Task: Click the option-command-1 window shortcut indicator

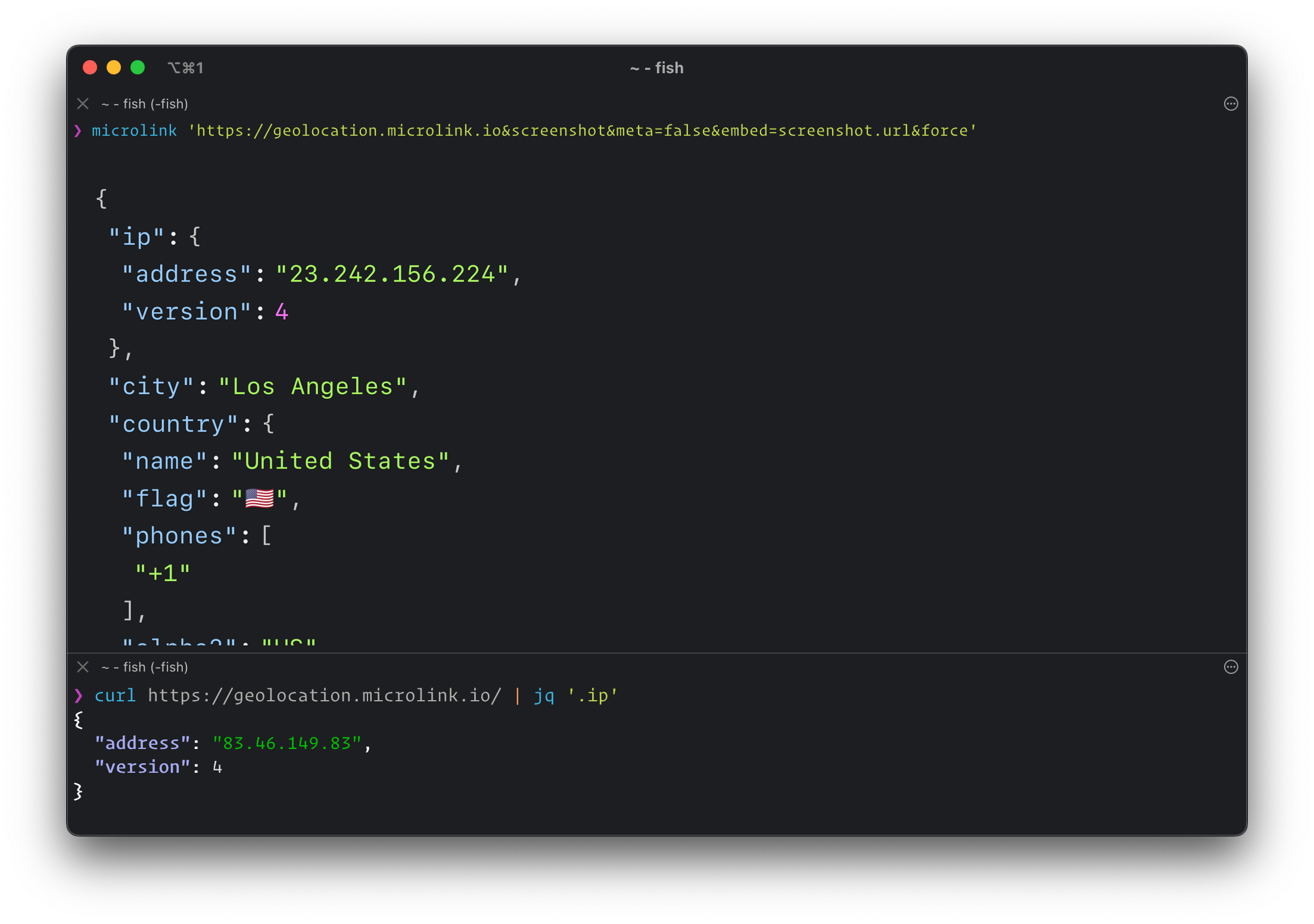Action: coord(185,68)
